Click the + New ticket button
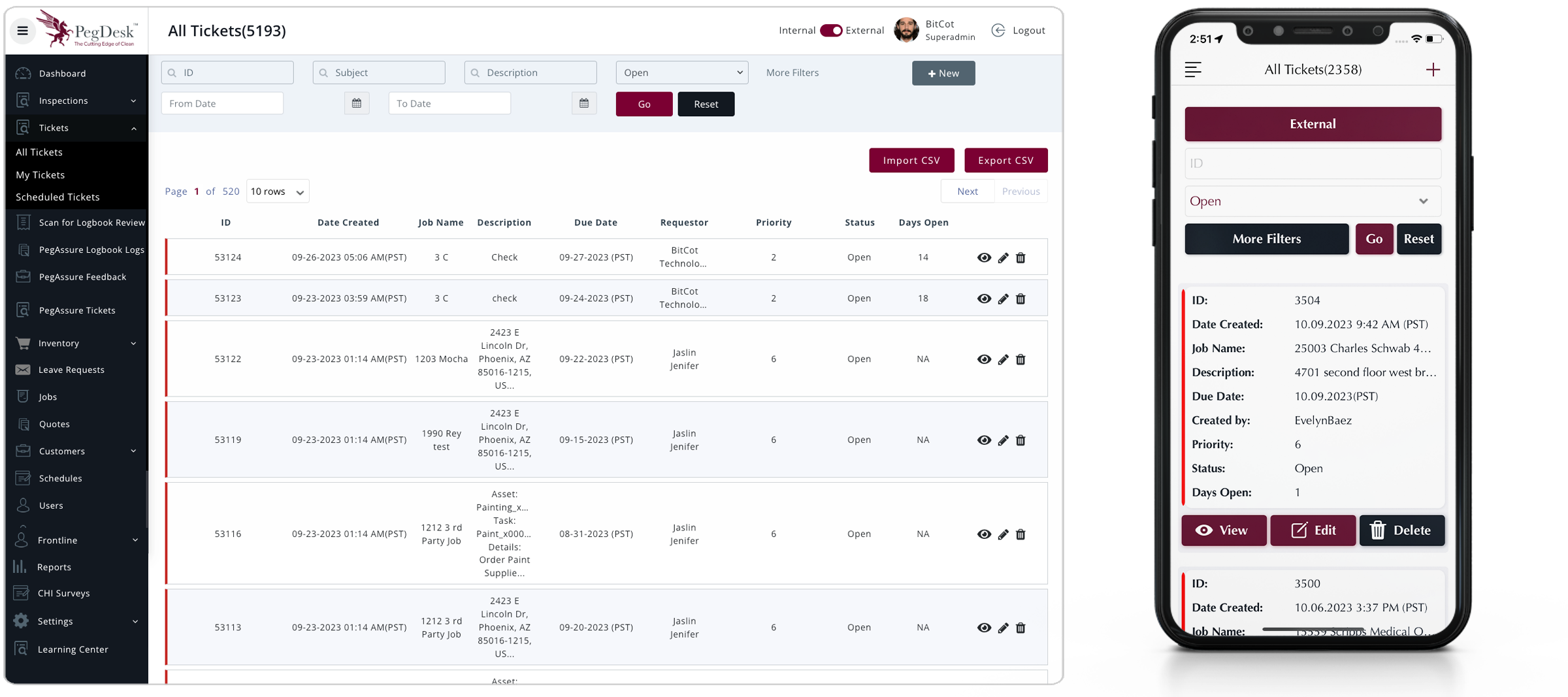1568x697 pixels. (943, 73)
